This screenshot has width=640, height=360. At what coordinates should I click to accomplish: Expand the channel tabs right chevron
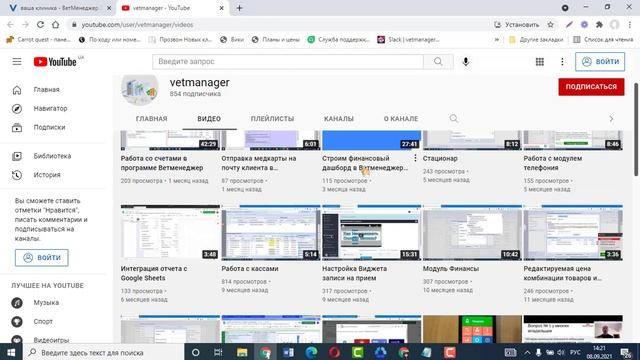[611, 119]
